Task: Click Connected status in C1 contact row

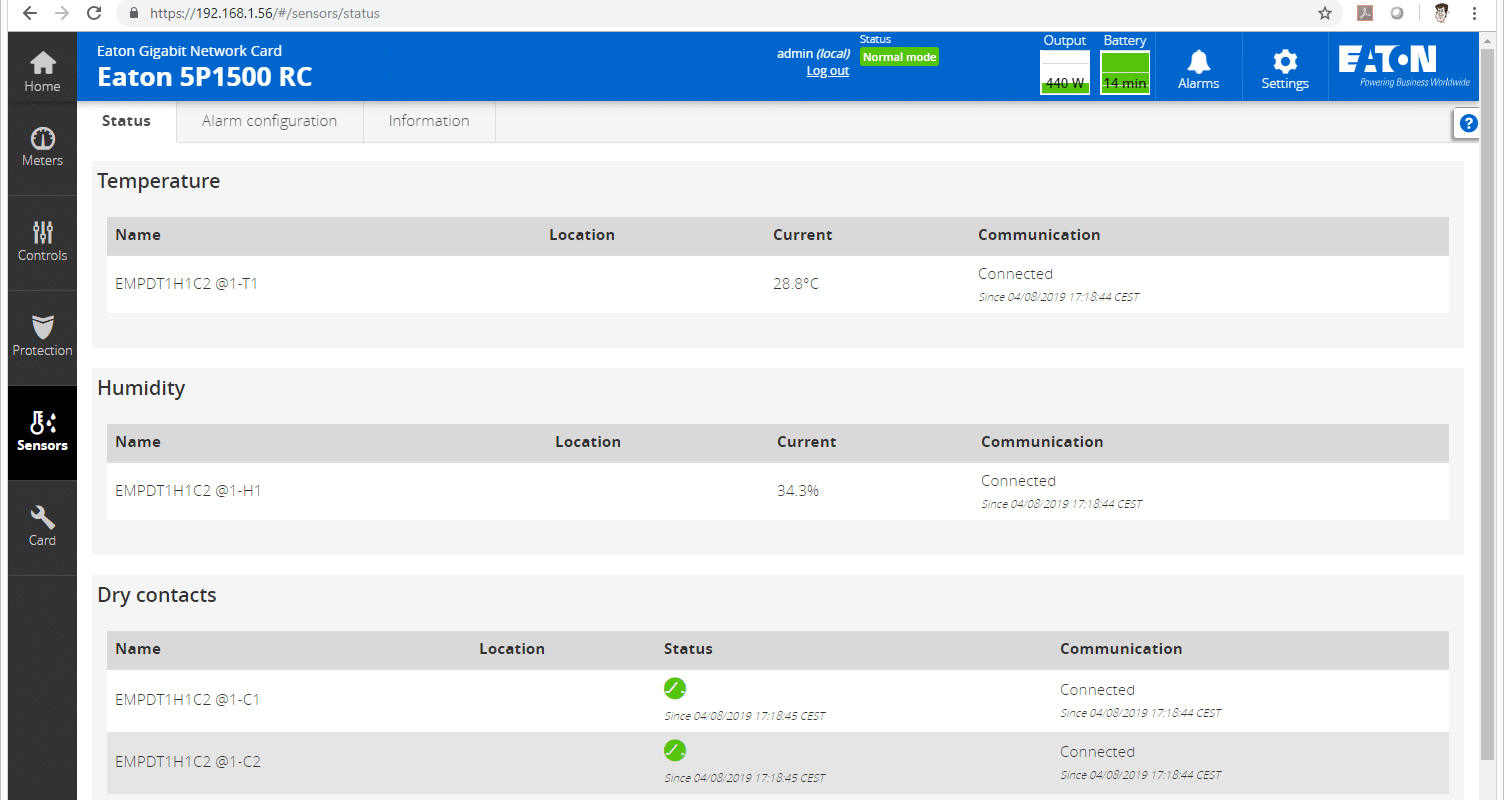Action: pos(1097,690)
